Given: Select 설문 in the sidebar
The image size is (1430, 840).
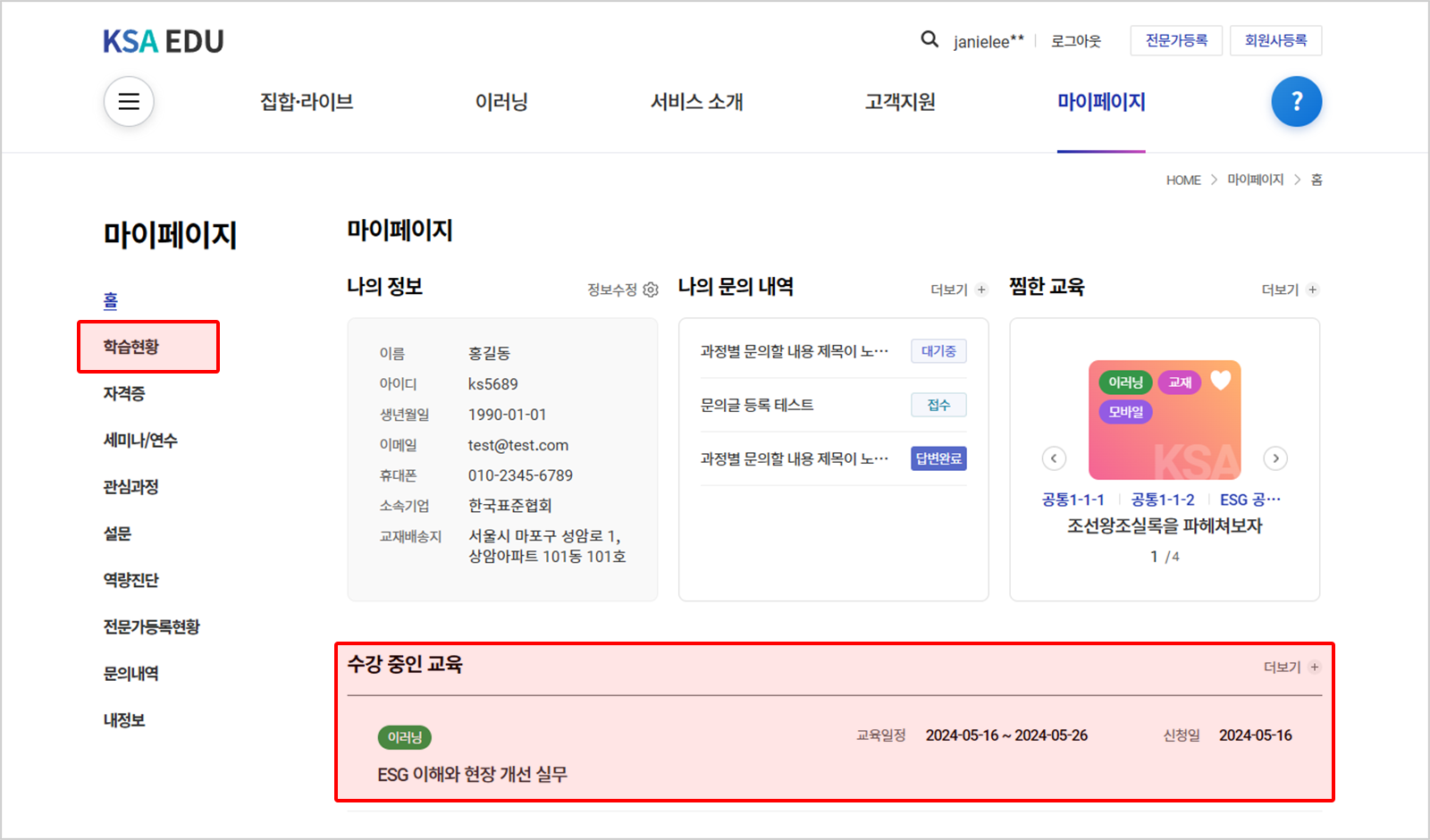Looking at the screenshot, I should 117,533.
